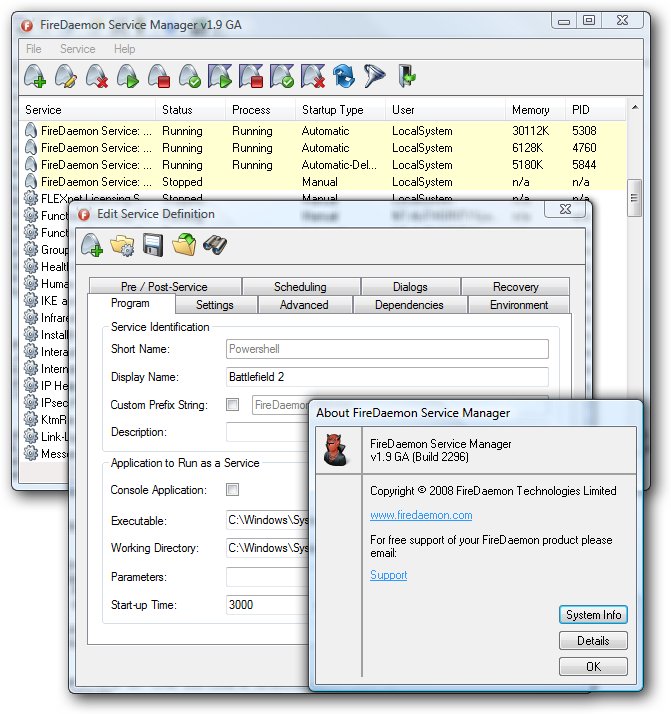Image resolution: width=671 pixels, height=714 pixels.
Task: Switch to the Environment tab
Action: point(519,305)
